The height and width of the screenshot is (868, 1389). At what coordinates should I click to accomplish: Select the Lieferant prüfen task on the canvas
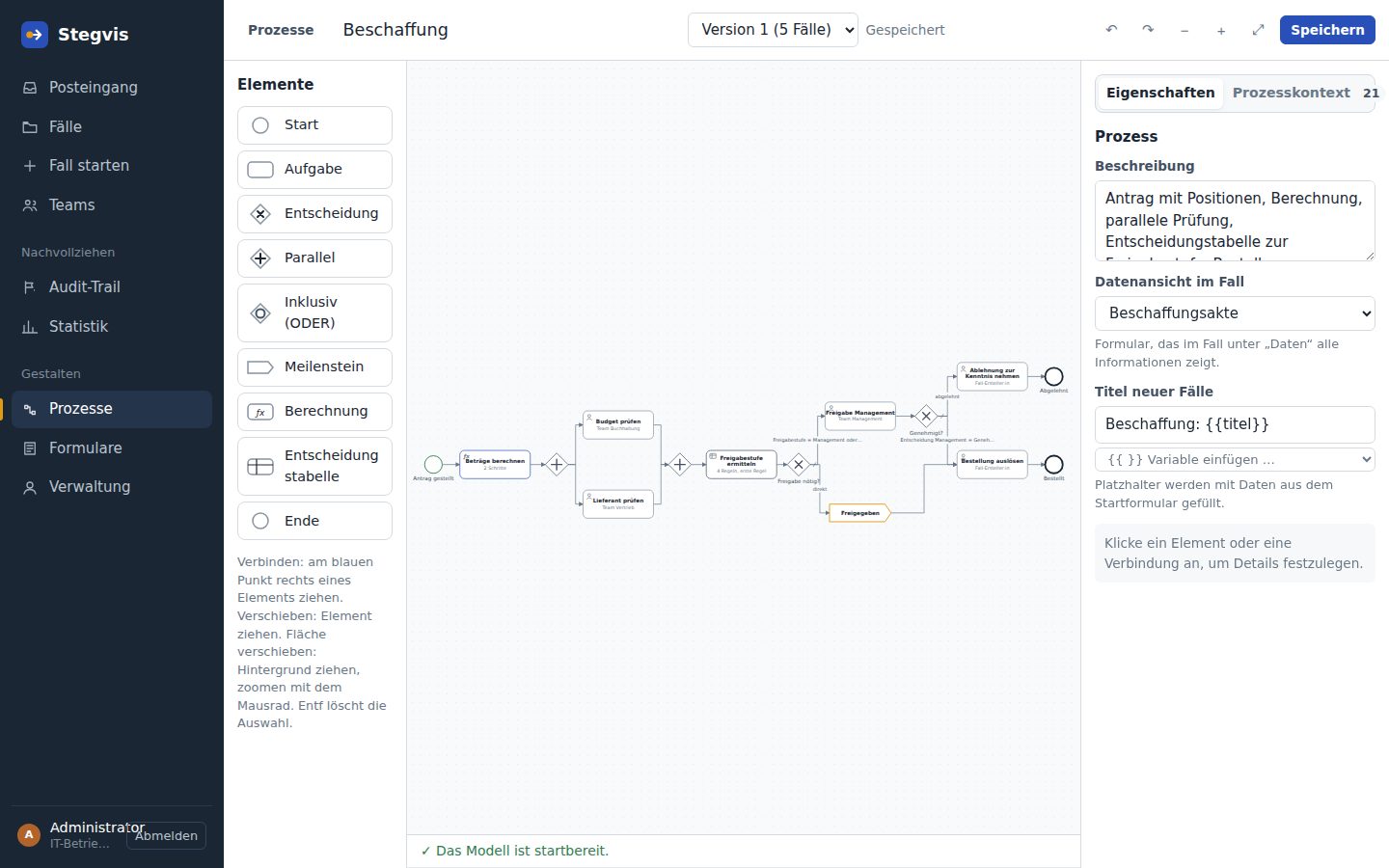tap(618, 503)
